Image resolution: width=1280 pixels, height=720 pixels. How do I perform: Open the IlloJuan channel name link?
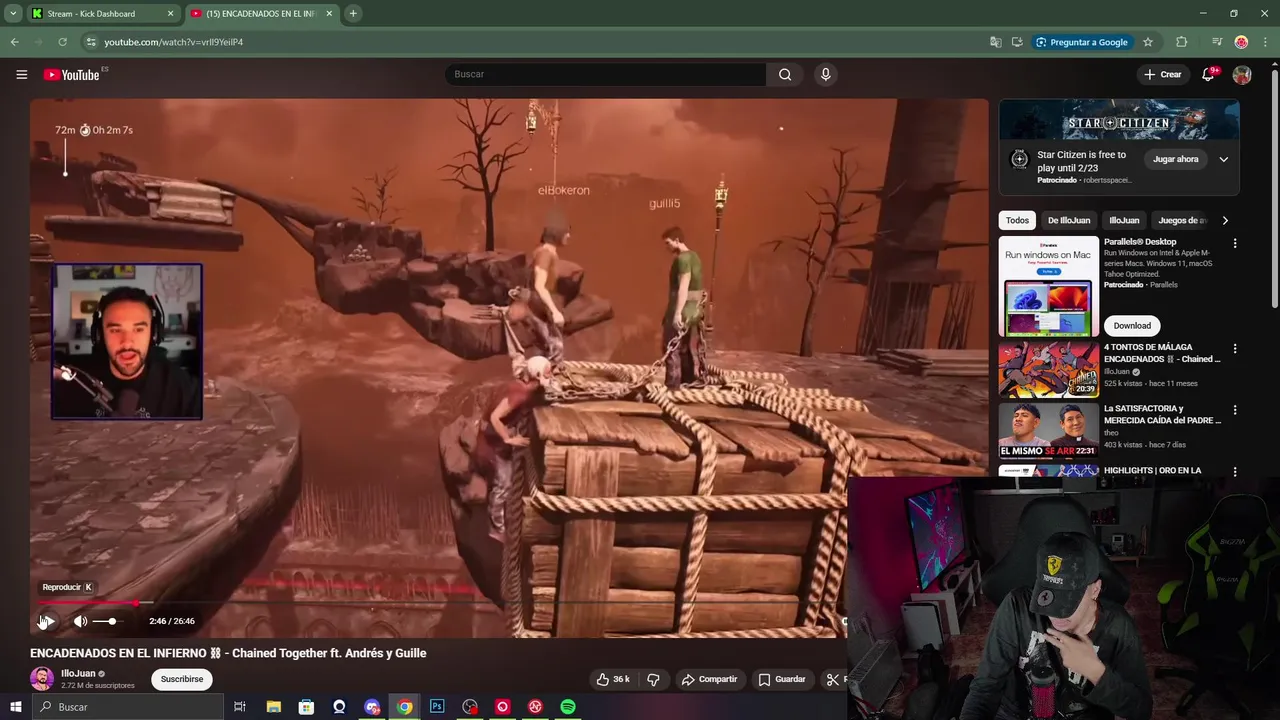(x=78, y=674)
